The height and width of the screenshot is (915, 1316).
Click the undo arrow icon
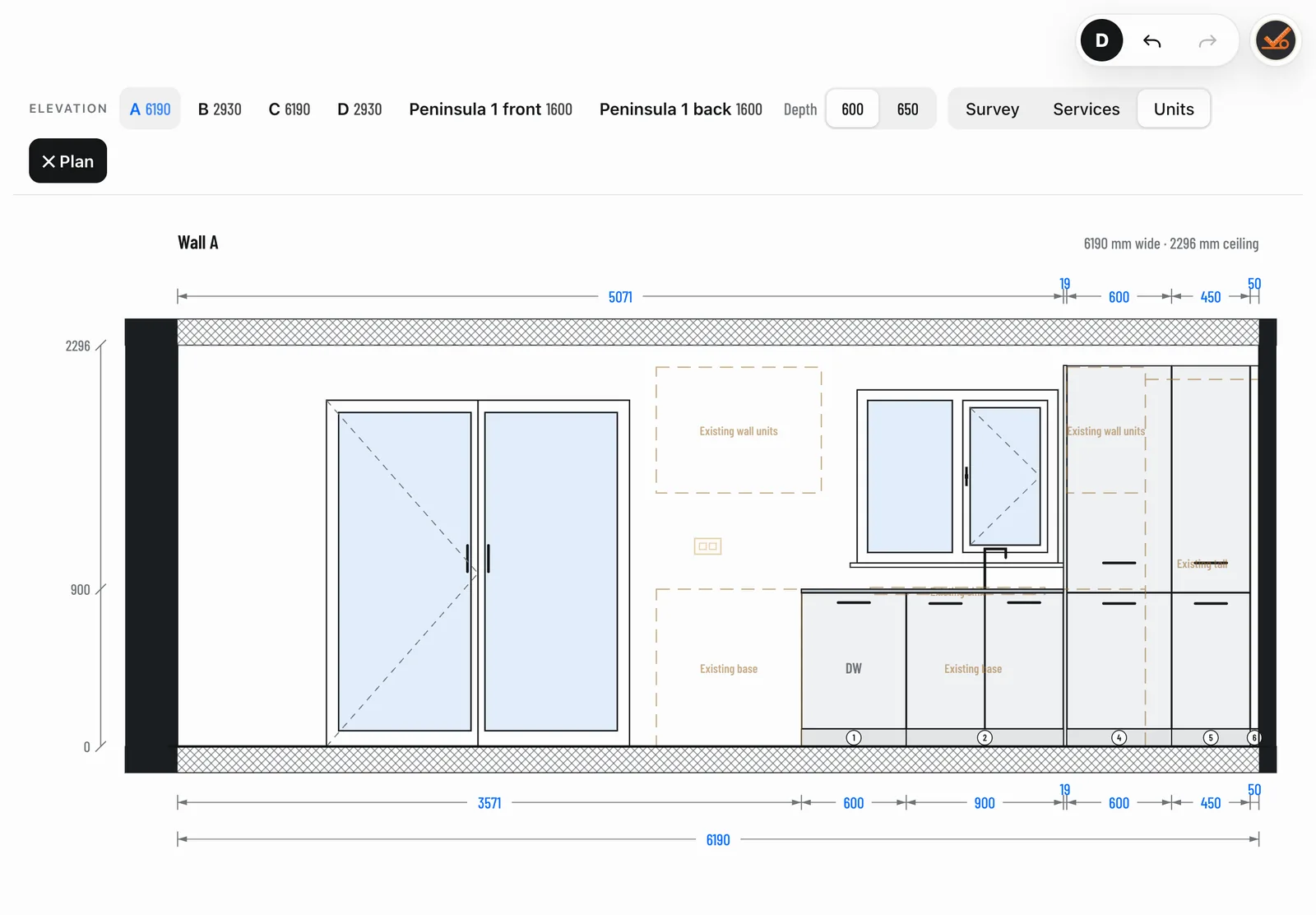[1151, 41]
